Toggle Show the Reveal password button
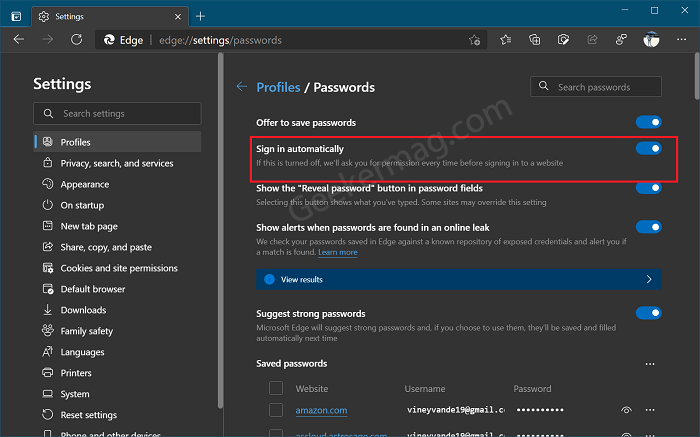Viewport: 700px width, 437px height. [649, 188]
